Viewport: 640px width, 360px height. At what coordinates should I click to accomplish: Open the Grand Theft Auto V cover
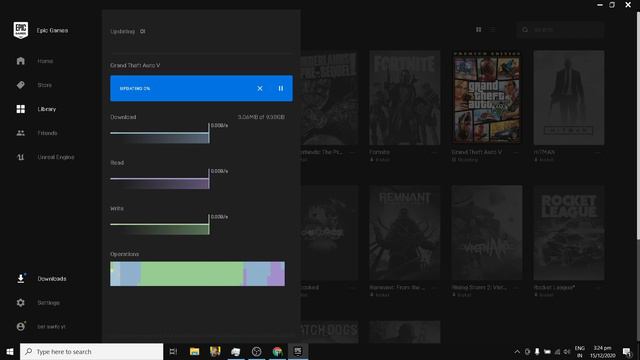[487, 98]
